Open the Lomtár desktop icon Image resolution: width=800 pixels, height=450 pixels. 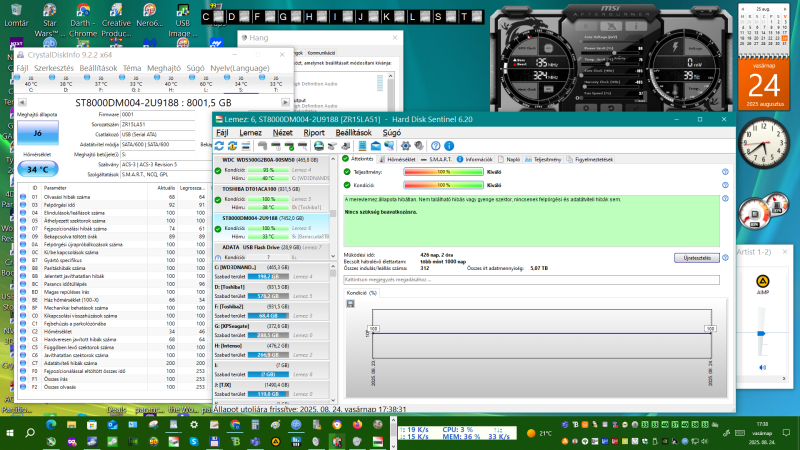(16, 15)
